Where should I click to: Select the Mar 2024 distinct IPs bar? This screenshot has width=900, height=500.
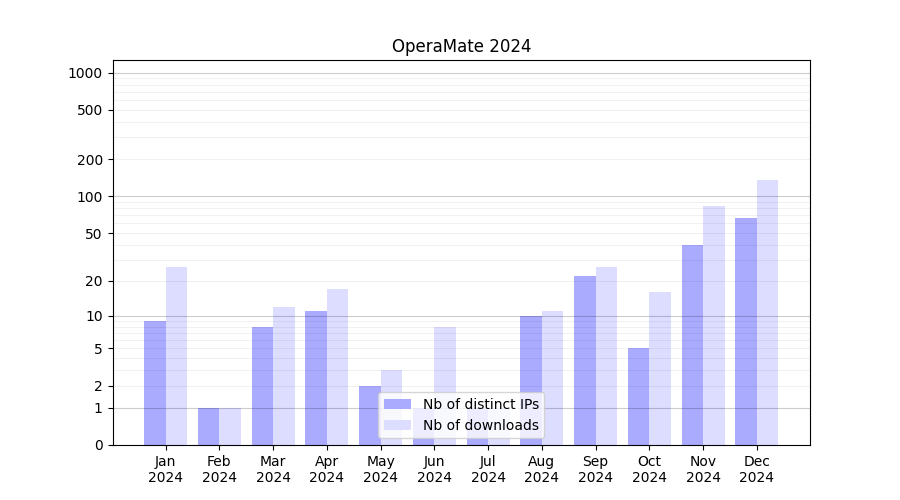262,386
